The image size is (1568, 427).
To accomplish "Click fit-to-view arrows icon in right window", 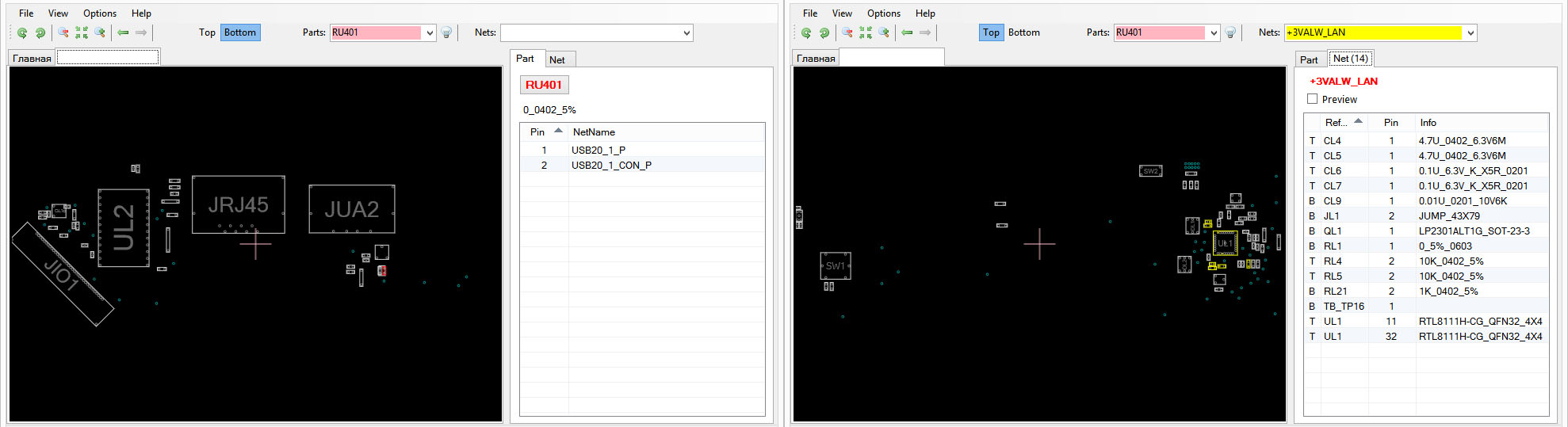I will (866, 32).
